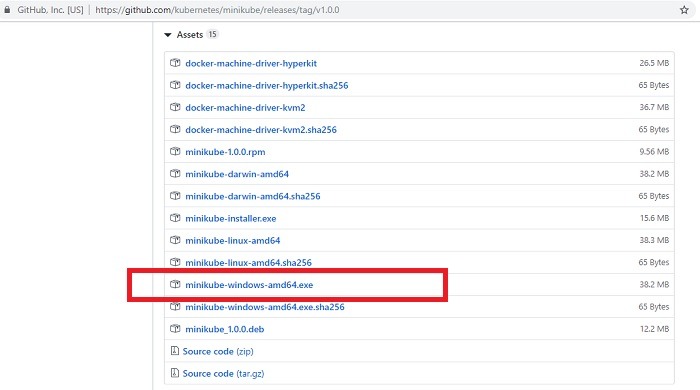Download minikube-installer.exe
700x390 pixels.
click(231, 218)
